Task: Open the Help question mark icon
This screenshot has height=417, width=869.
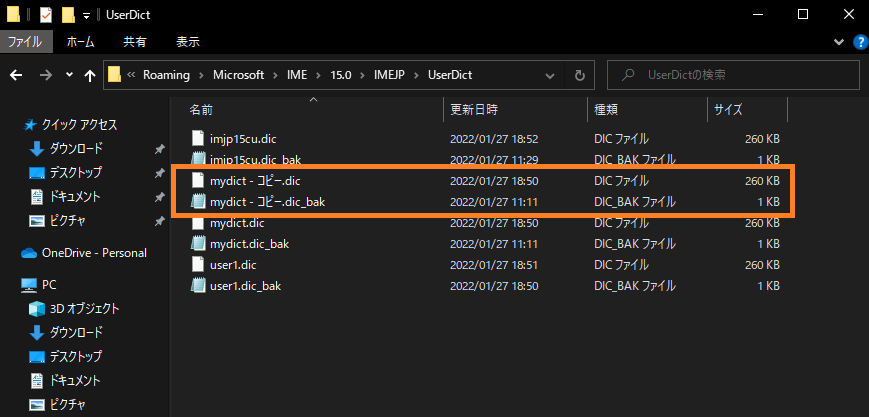Action: click(860, 42)
